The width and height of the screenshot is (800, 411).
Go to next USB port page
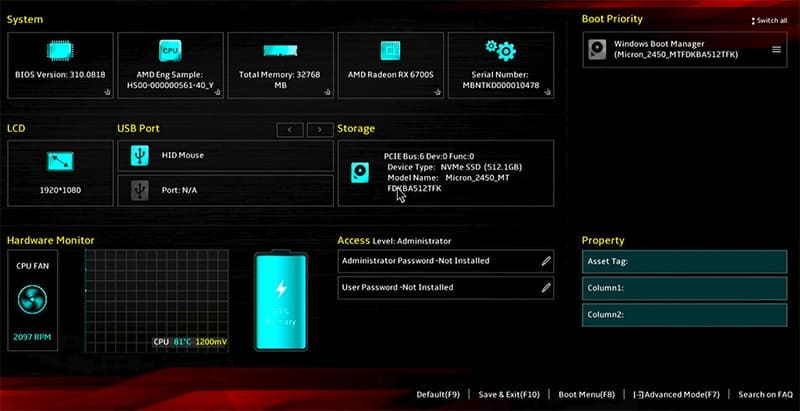320,129
